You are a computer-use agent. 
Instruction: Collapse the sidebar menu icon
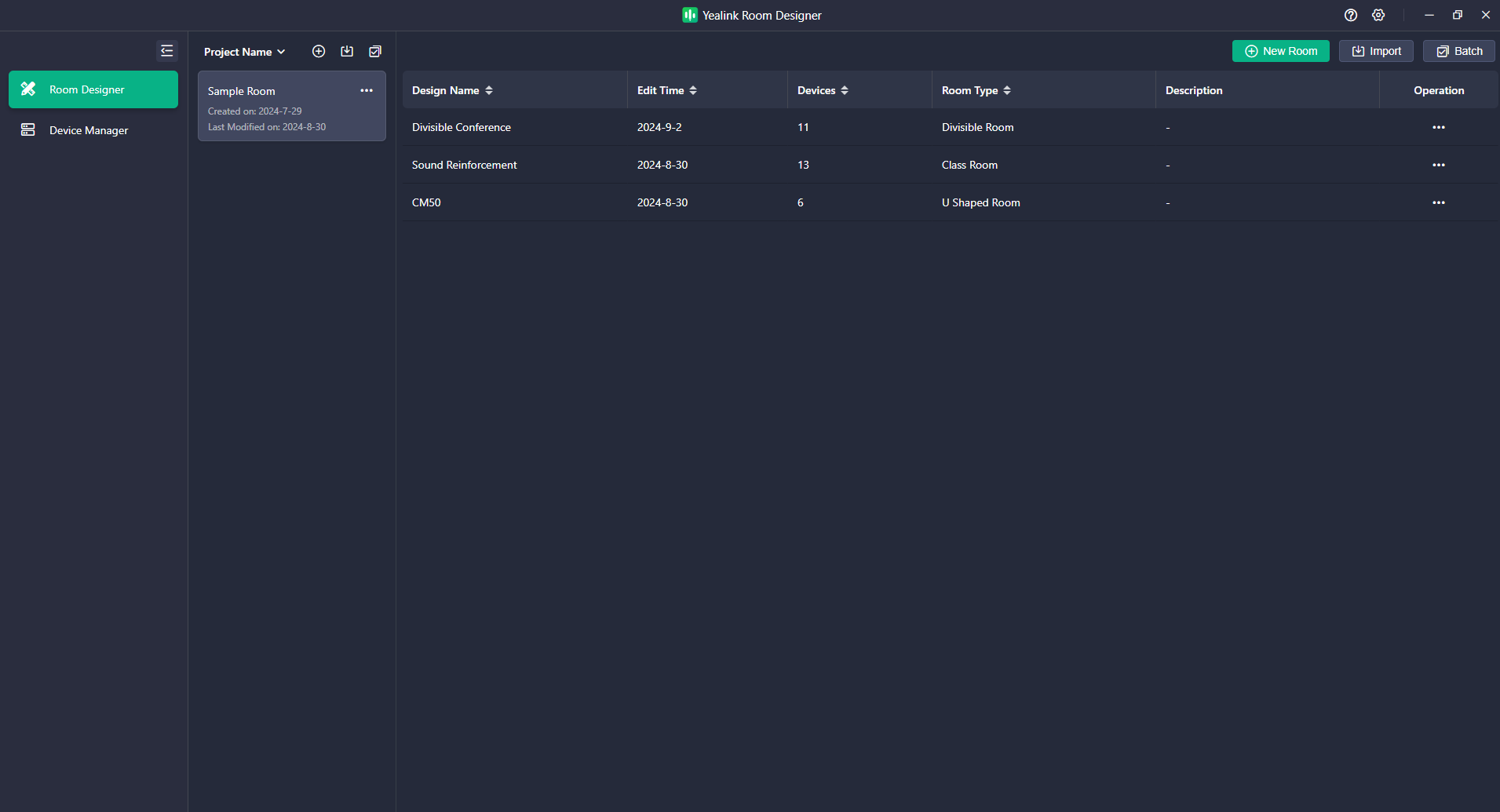(x=166, y=51)
